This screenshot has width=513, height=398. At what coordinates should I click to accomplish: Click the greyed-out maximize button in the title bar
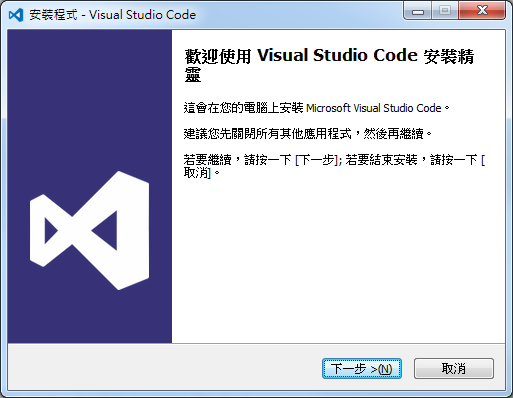[x=445, y=11]
